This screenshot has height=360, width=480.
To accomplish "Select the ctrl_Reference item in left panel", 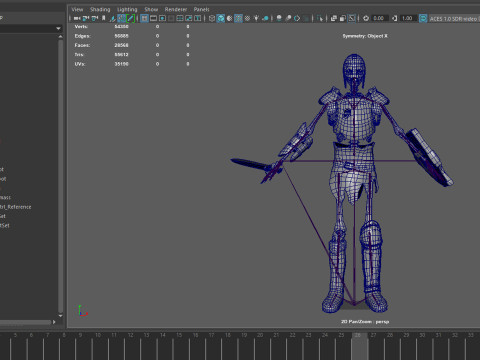I will click(16, 207).
